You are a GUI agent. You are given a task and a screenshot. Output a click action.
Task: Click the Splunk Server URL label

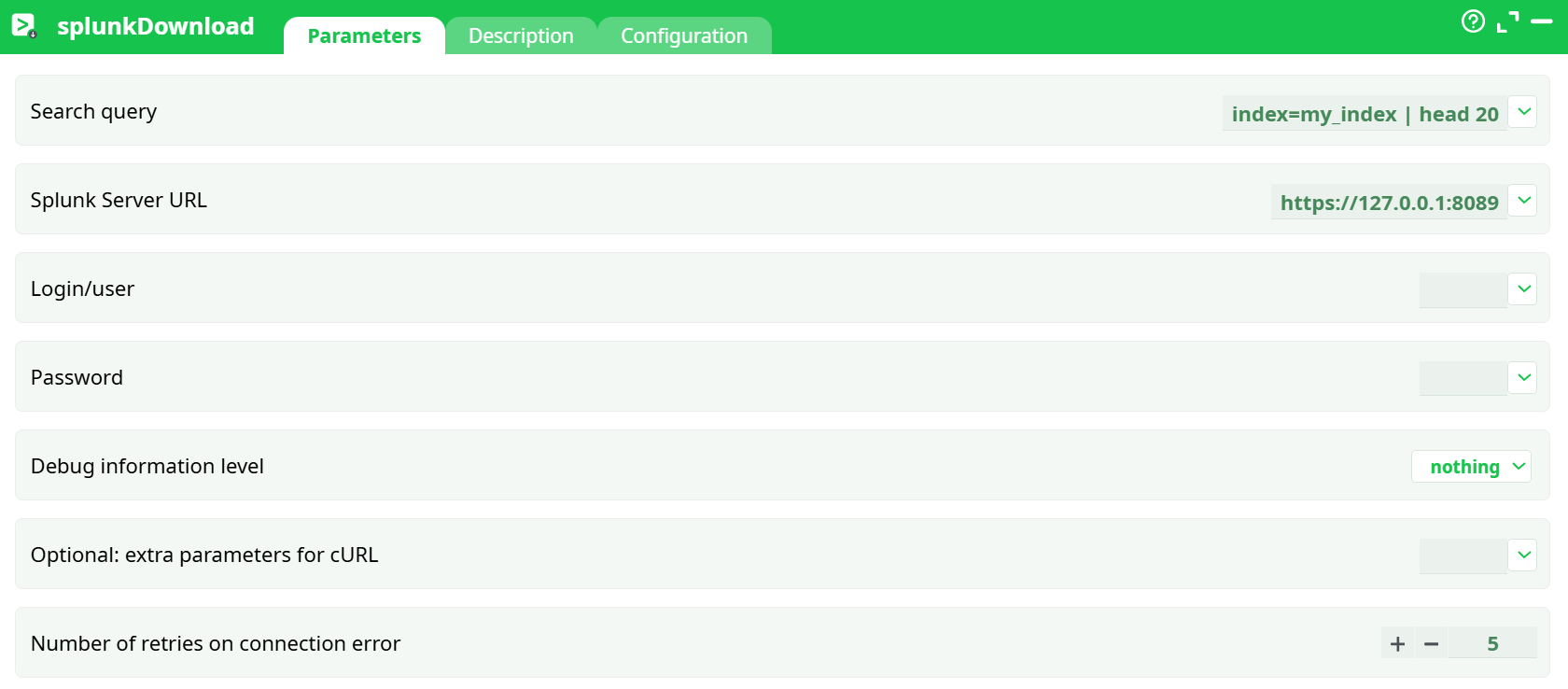tap(119, 200)
